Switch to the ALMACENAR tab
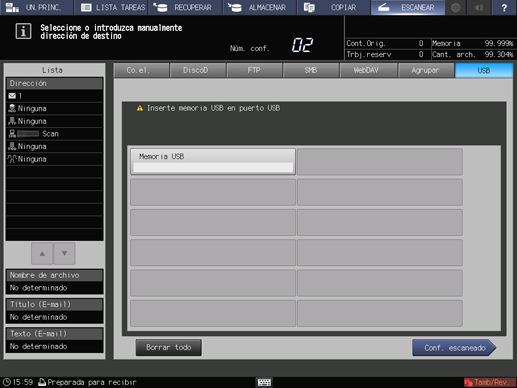The image size is (517, 388). coord(260,7)
